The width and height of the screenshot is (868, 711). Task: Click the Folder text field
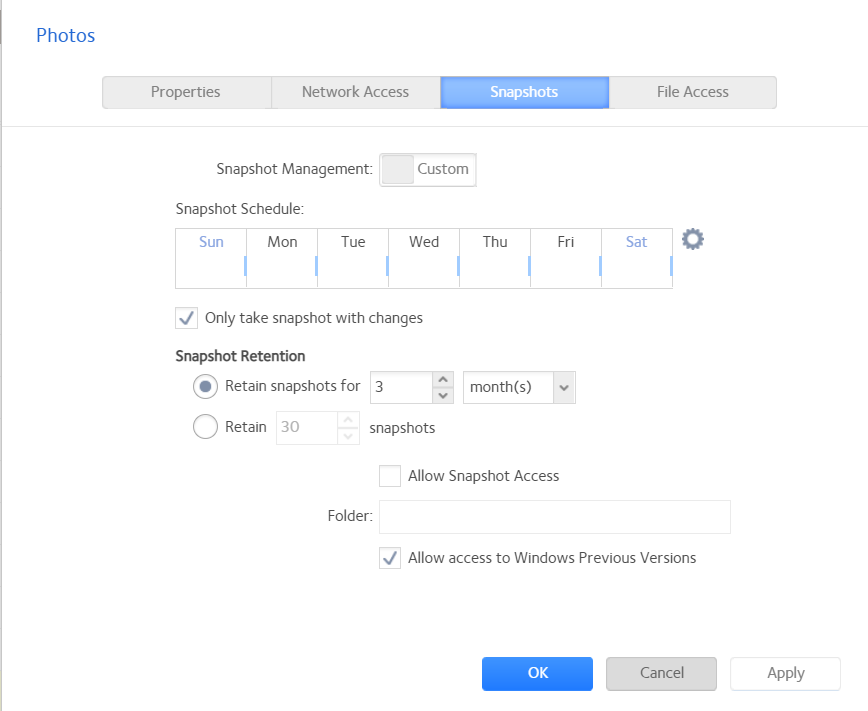pos(554,517)
